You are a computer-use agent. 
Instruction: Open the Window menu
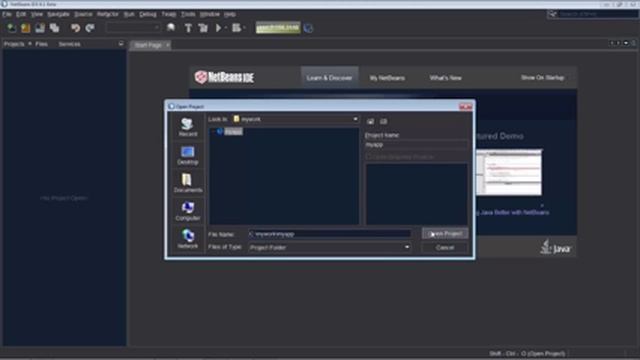[x=210, y=14]
